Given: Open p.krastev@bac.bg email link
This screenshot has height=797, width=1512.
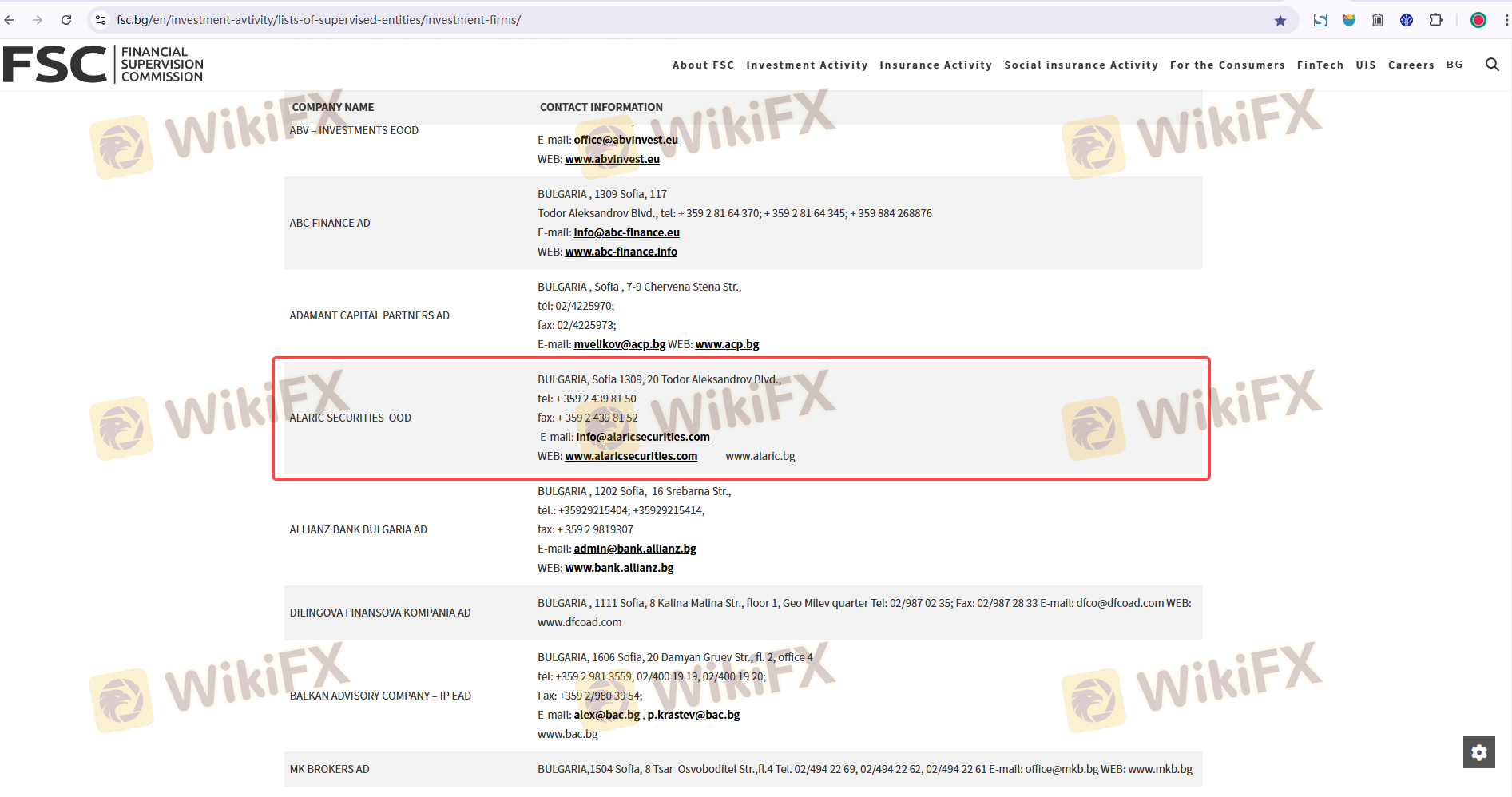Looking at the screenshot, I should tap(693, 715).
